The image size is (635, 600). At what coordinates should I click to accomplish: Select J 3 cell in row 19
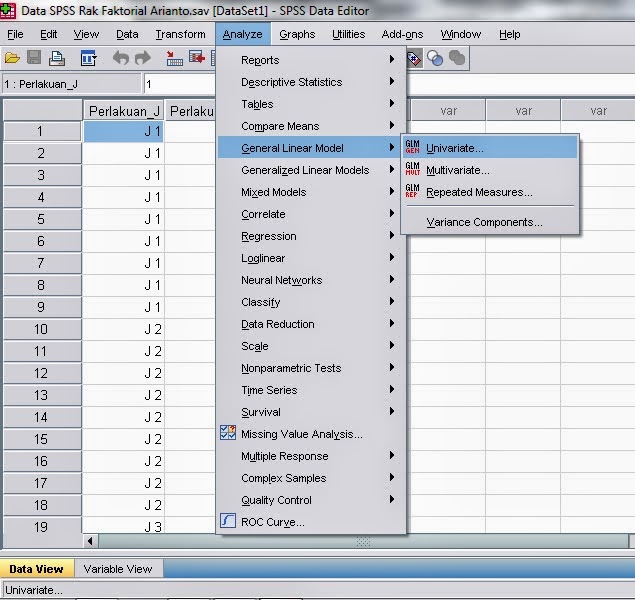[x=124, y=526]
